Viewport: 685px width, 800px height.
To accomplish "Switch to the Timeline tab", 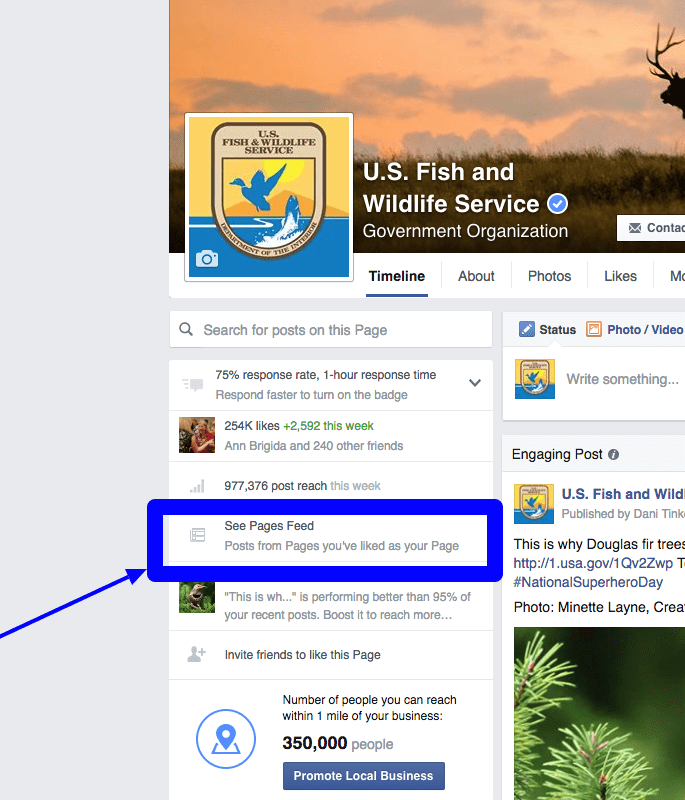I will [397, 276].
